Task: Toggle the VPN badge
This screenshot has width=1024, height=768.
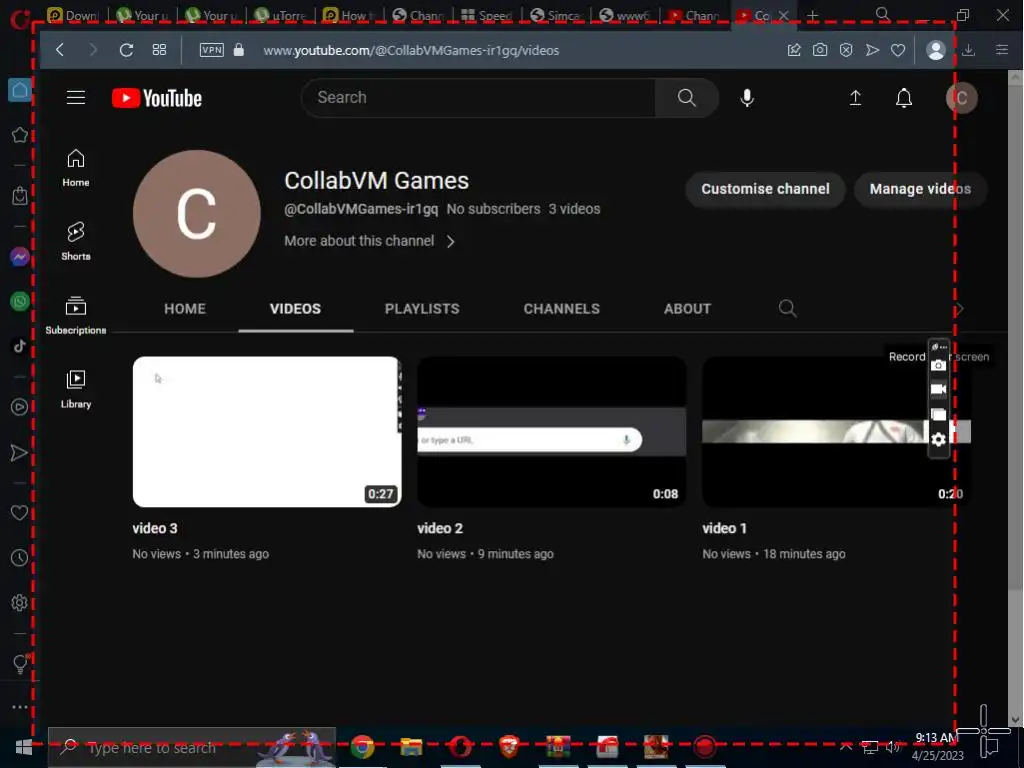Action: (212, 50)
